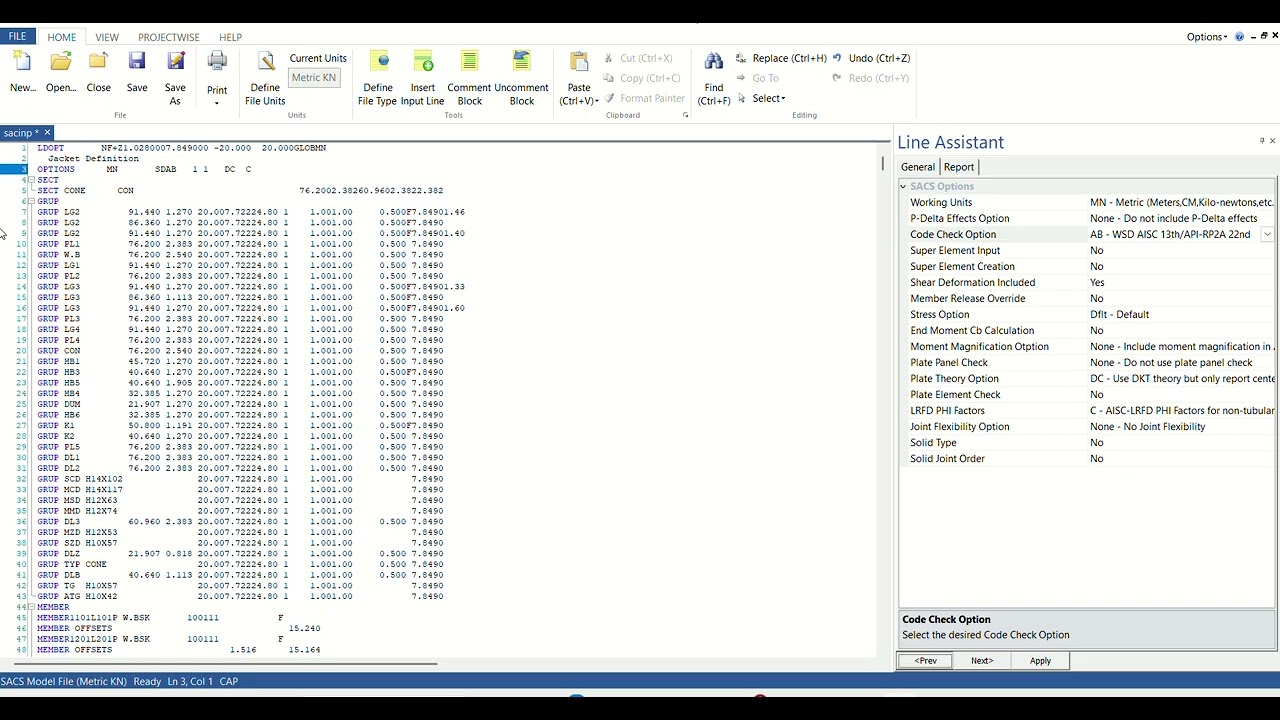This screenshot has height=720, width=1280.
Task: Click the Close file icon
Action: [98, 62]
